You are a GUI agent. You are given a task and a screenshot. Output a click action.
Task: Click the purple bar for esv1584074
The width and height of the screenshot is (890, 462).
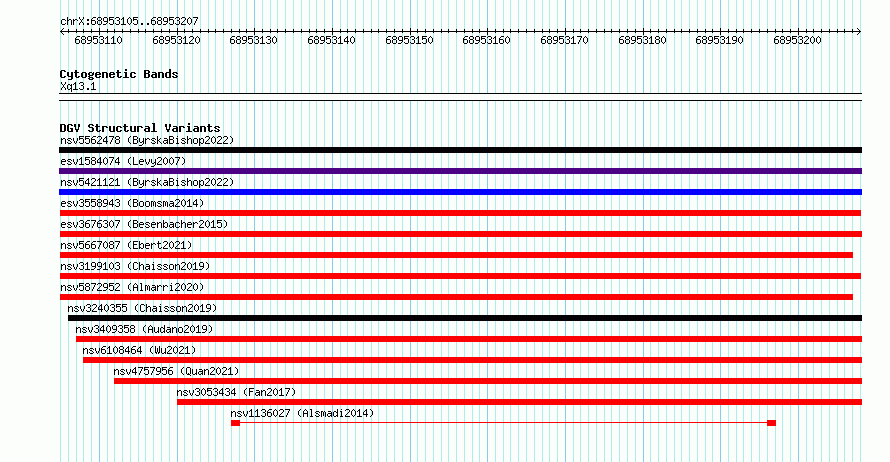coord(460,171)
